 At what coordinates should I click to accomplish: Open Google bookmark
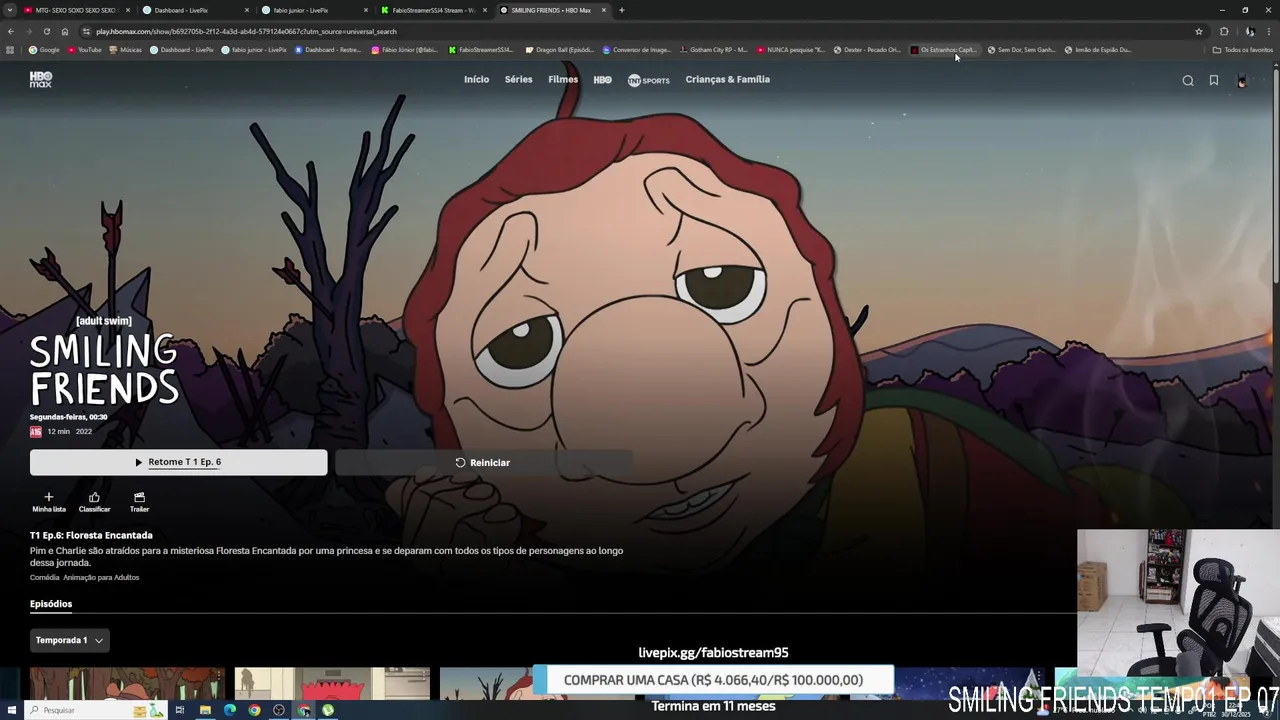pyautogui.click(x=44, y=50)
